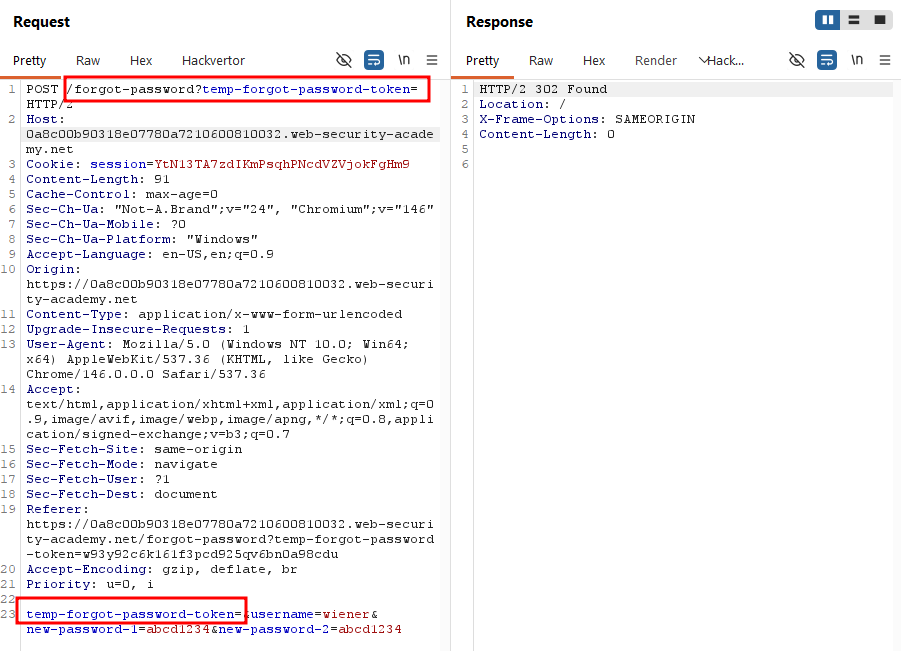The height and width of the screenshot is (651, 901).
Task: Open Hackvertor tab in Request
Action: pyautogui.click(x=213, y=60)
